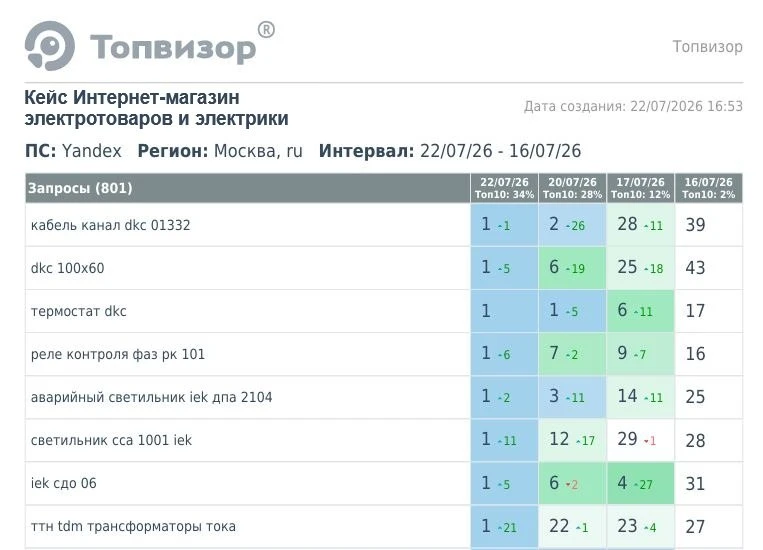Click the Запросы (801) column header
This screenshot has height=550, width=763.
[248, 188]
